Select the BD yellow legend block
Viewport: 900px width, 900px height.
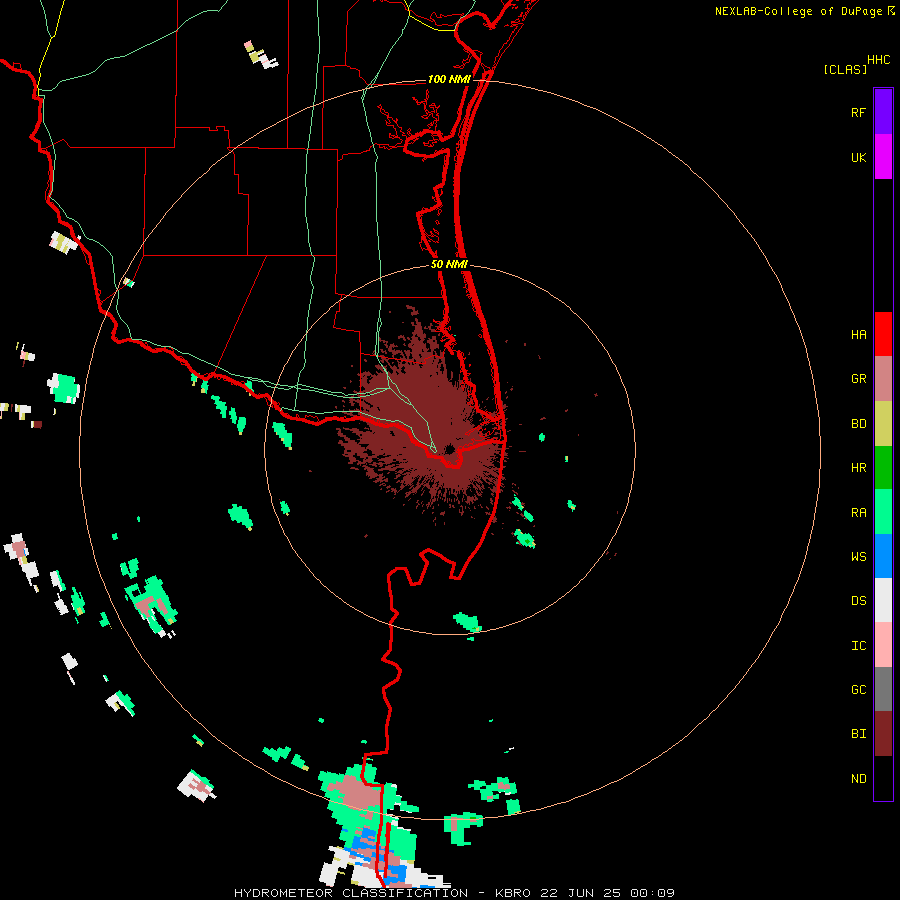(x=883, y=424)
